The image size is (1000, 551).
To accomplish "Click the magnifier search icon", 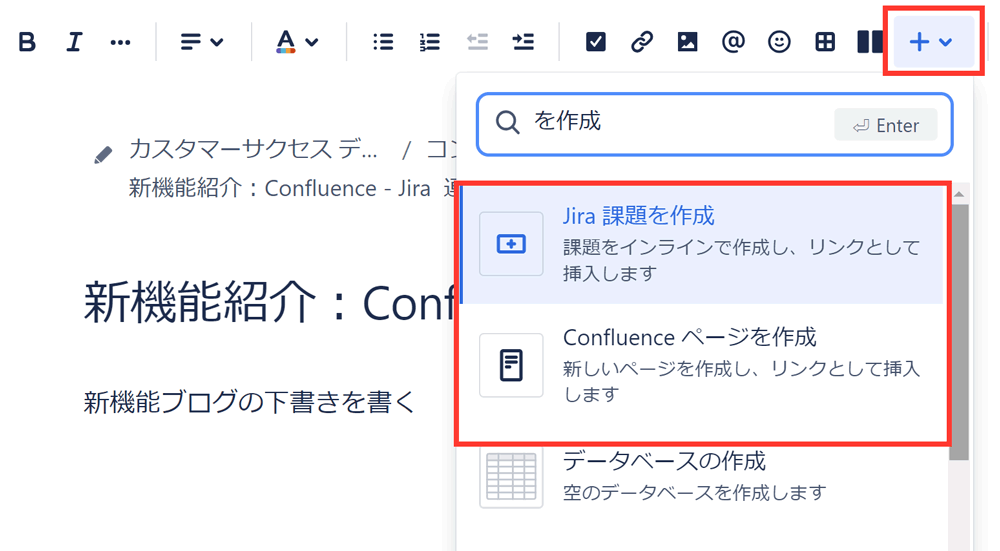I will tap(507, 122).
